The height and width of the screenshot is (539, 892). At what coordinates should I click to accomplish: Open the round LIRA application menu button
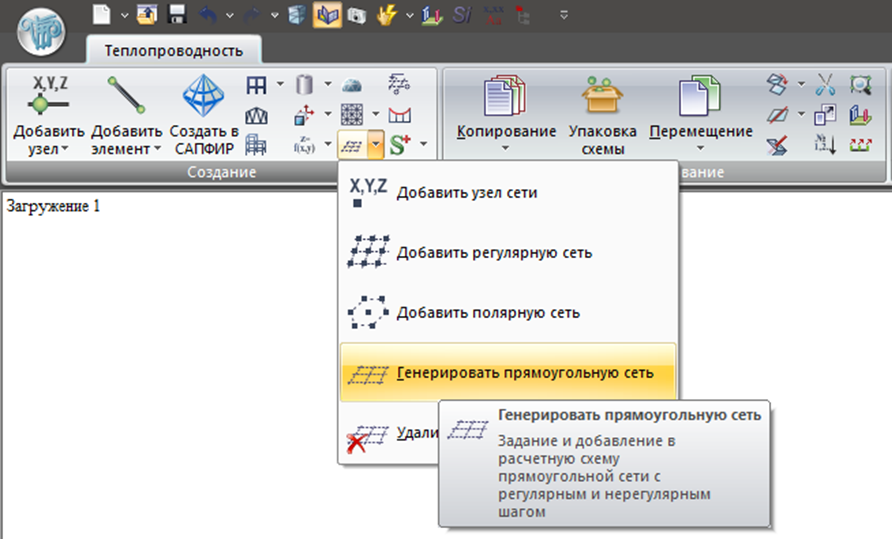point(40,32)
